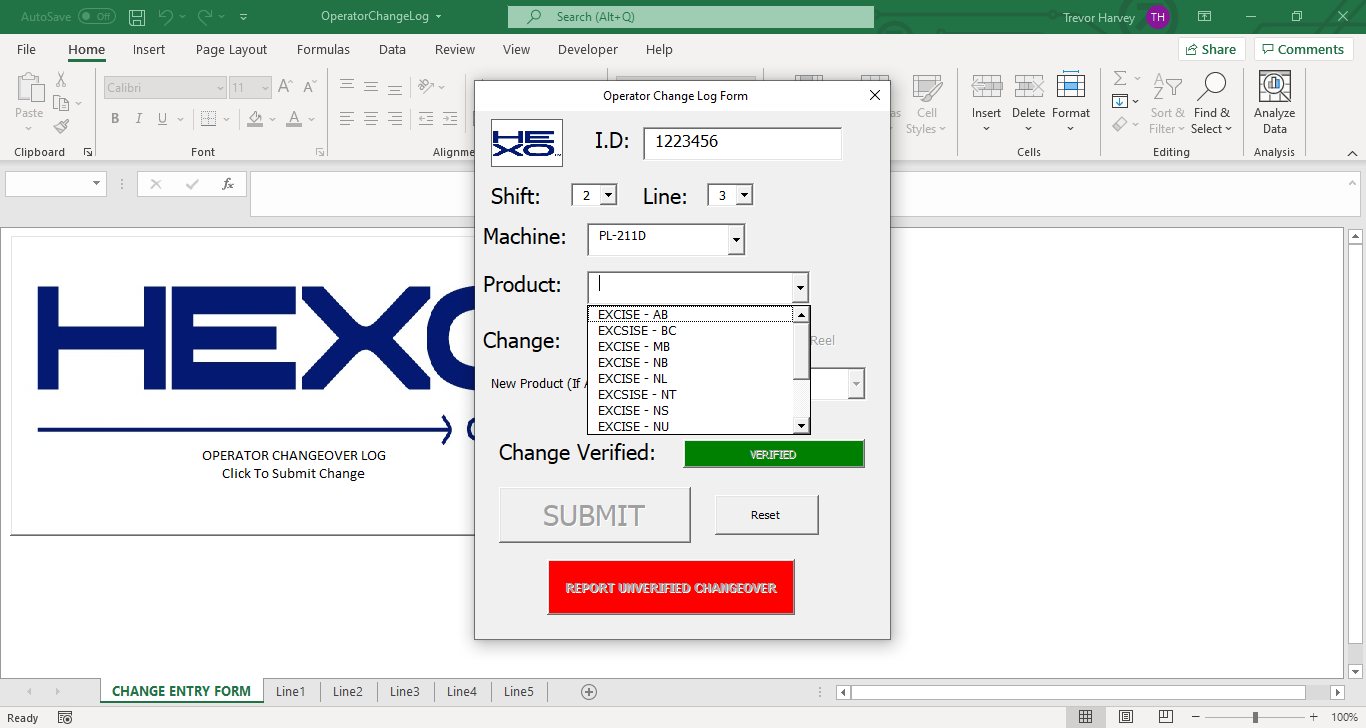Click the Undo arrow icon
The width and height of the screenshot is (1366, 728).
(x=166, y=17)
